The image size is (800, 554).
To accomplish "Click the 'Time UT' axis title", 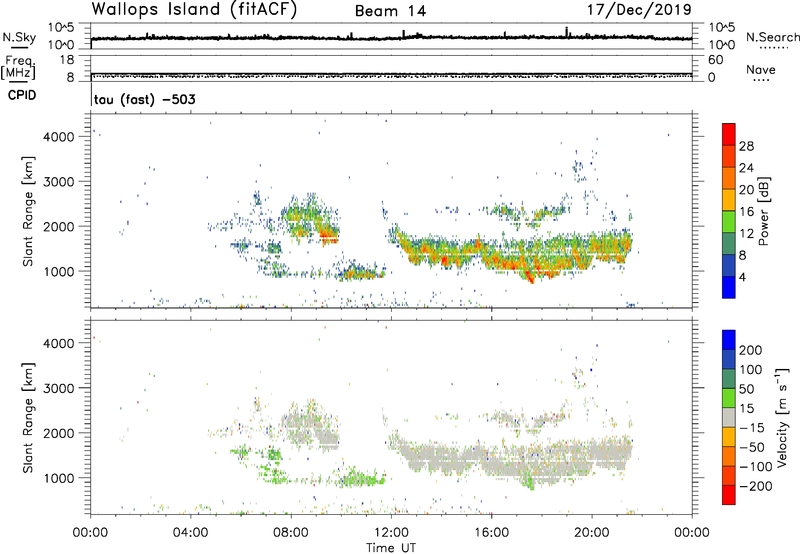I will coord(391,548).
